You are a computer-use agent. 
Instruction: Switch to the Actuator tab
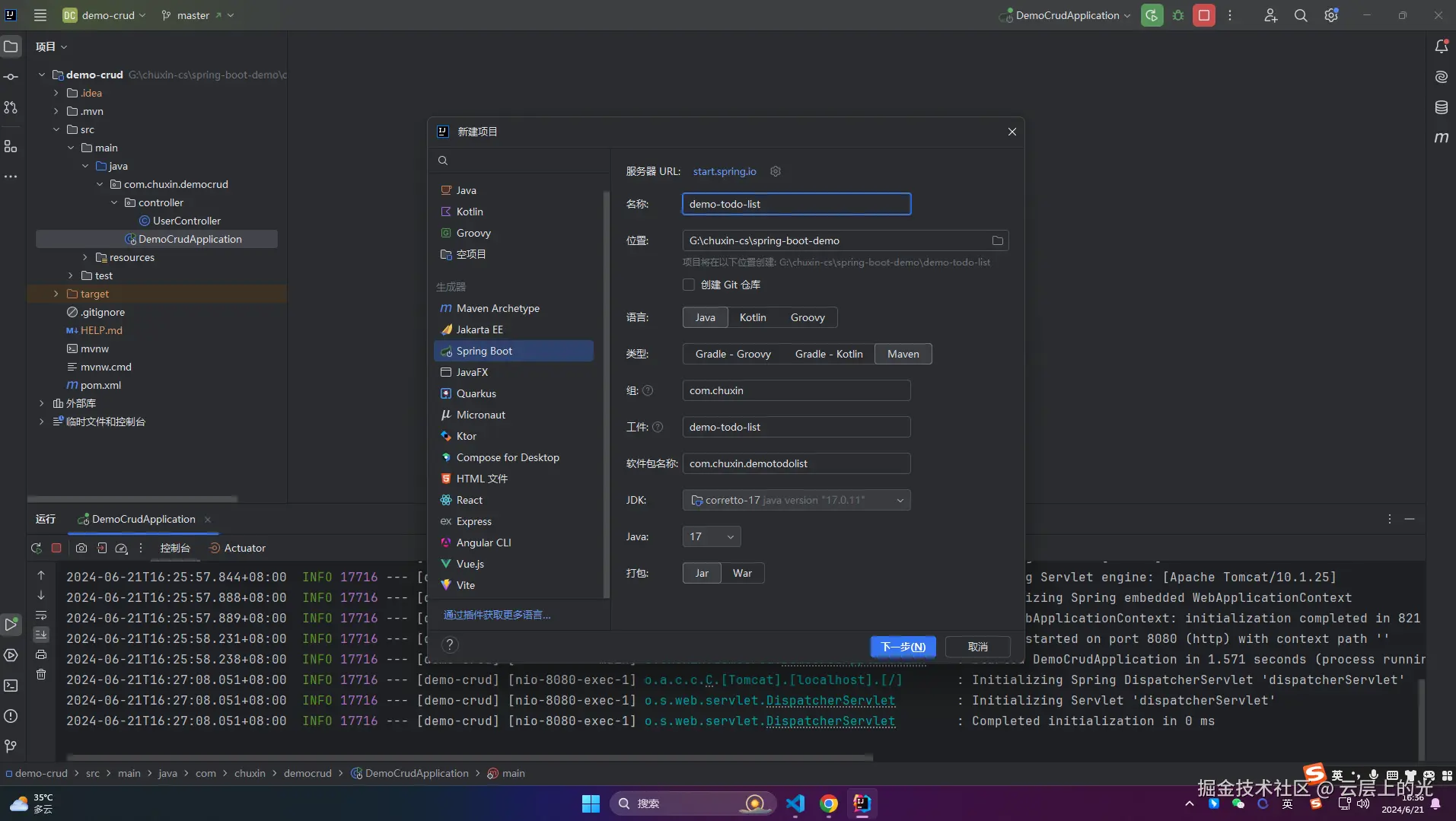(x=237, y=548)
